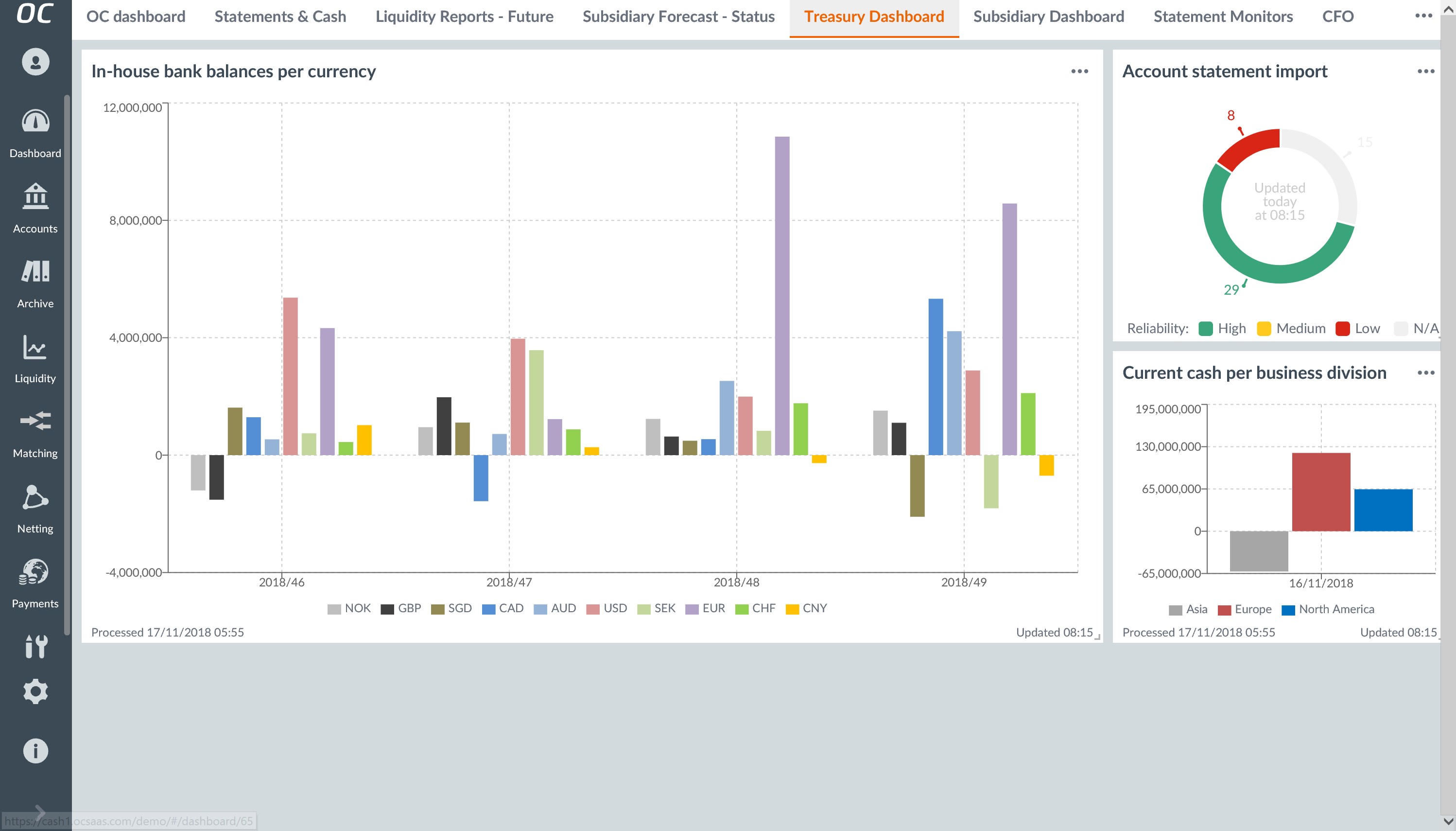Toggle the USD series in chart legend
The image size is (1456, 831).
tap(607, 608)
